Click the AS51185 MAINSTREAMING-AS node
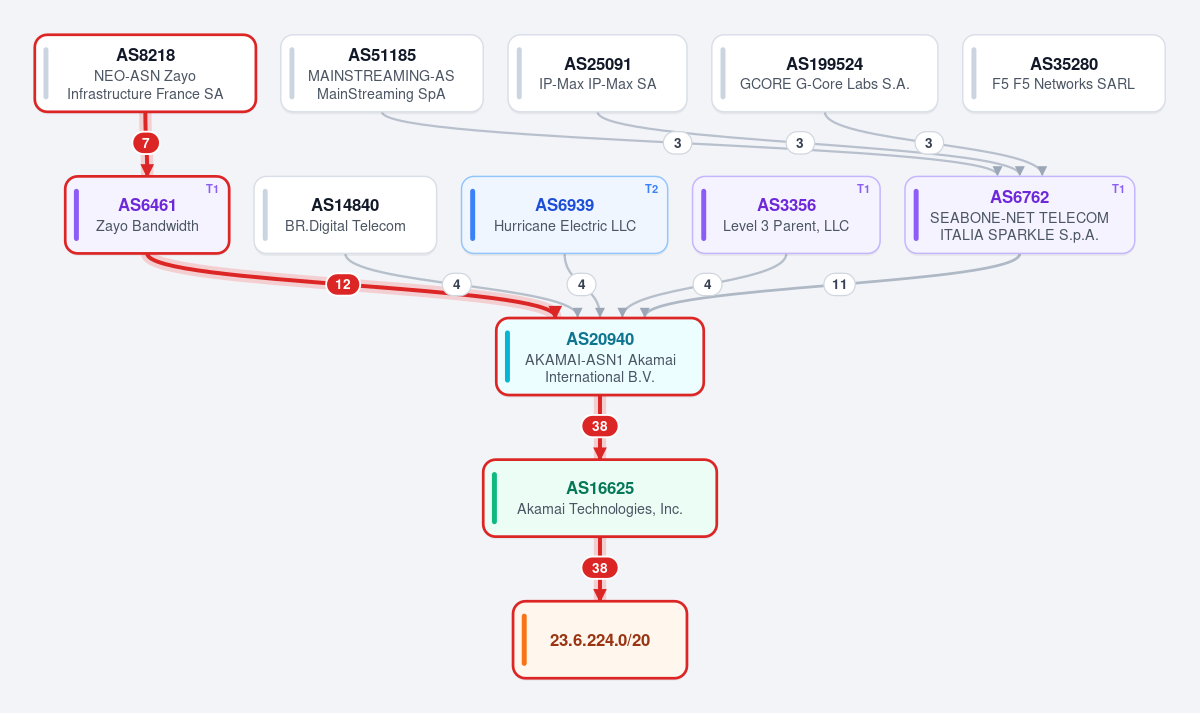This screenshot has width=1200, height=713. (382, 73)
